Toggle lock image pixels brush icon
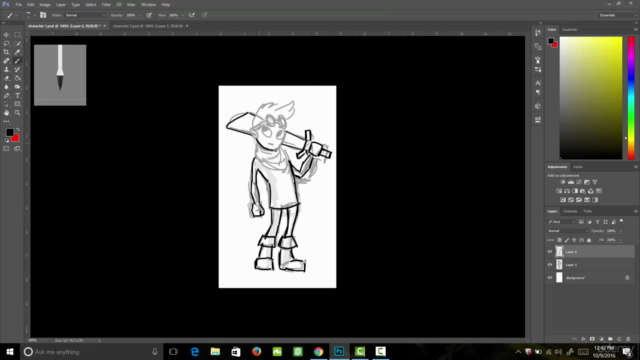 (567, 240)
